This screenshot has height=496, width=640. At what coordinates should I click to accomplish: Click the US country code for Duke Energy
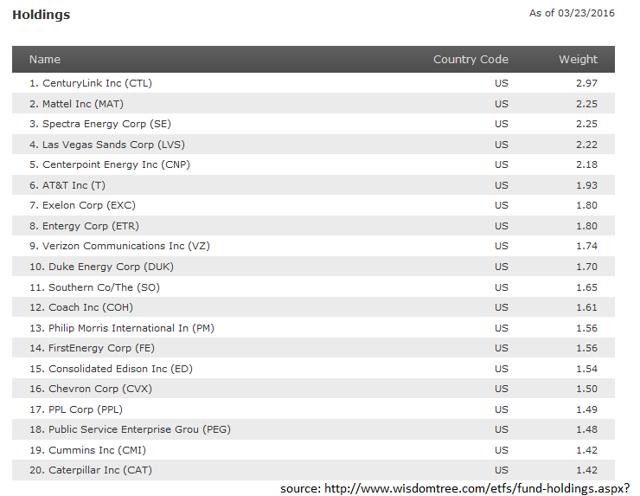pos(502,267)
